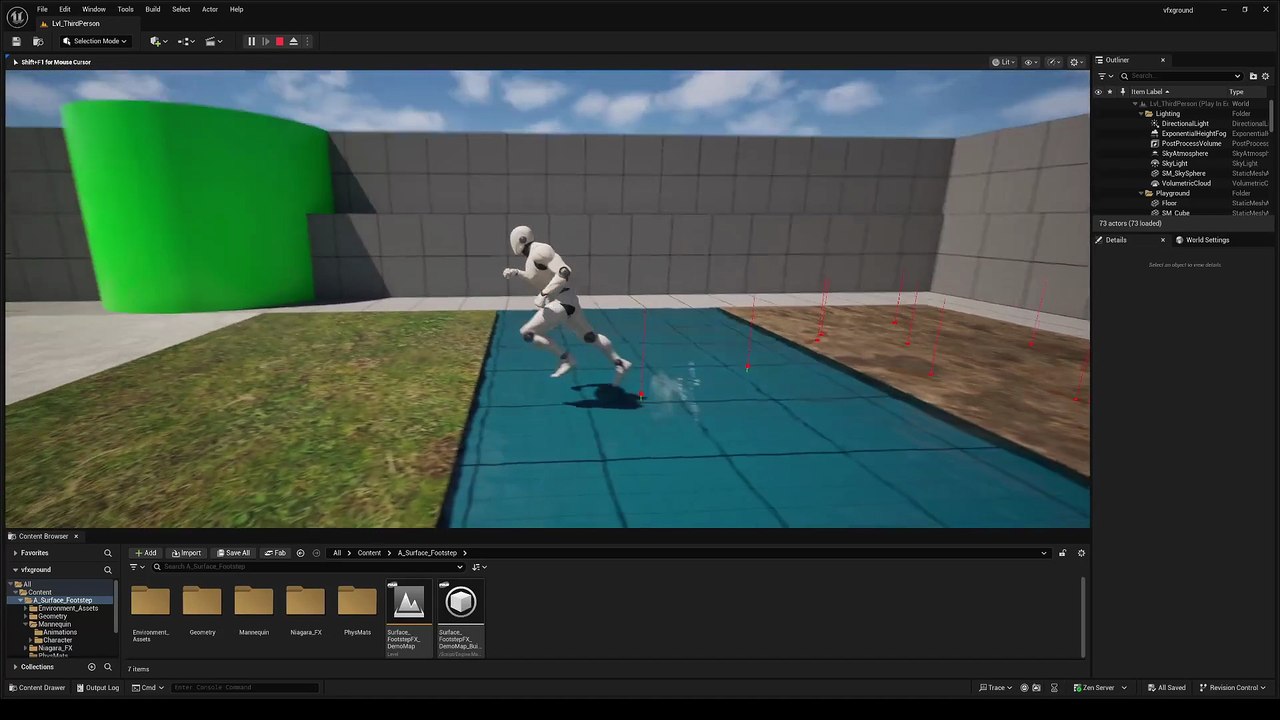1280x720 pixels.
Task: Select ExponentialHeightFog in the Outliner
Action: [1193, 134]
